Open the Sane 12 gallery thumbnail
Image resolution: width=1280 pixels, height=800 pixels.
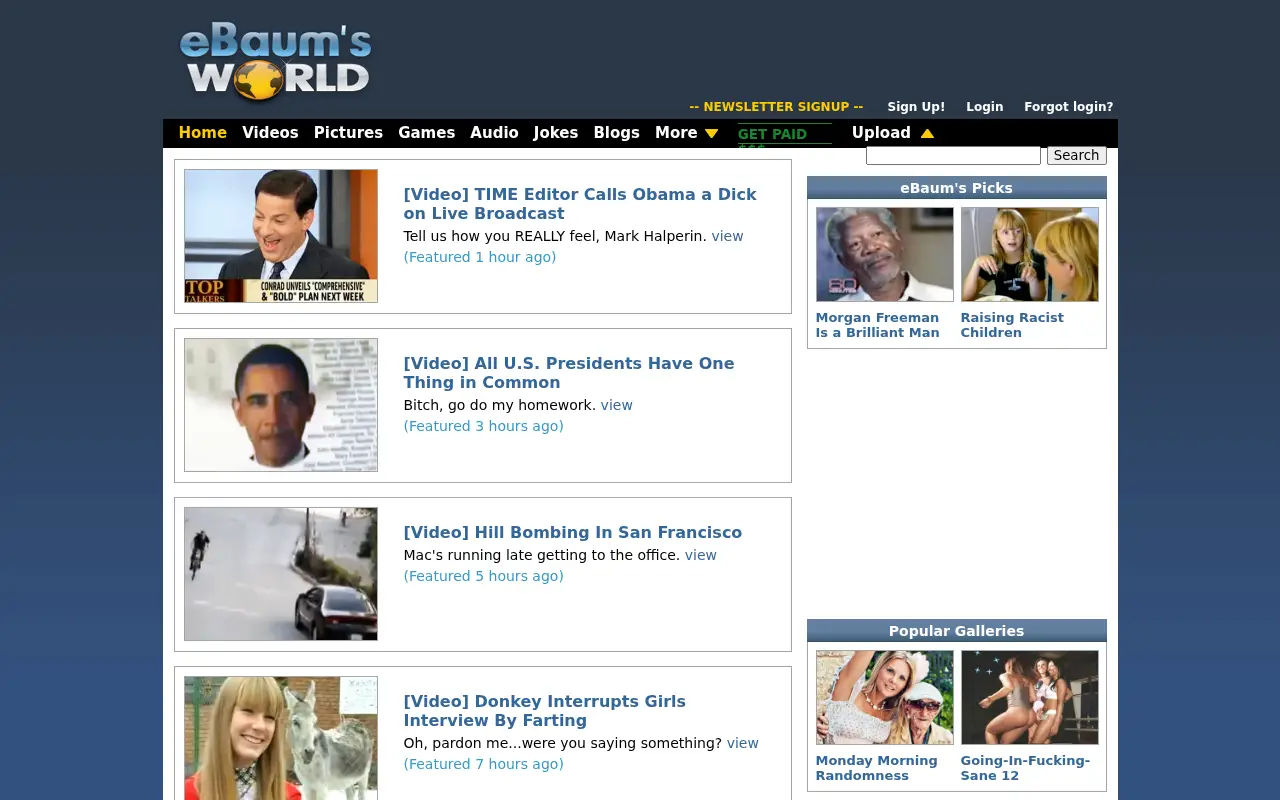click(x=1030, y=698)
